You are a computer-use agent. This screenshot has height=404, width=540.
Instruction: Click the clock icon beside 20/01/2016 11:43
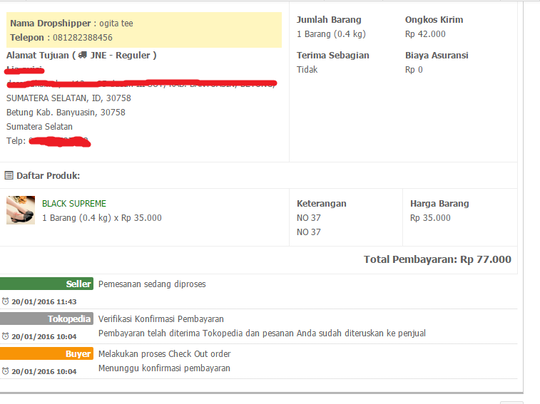(5, 301)
